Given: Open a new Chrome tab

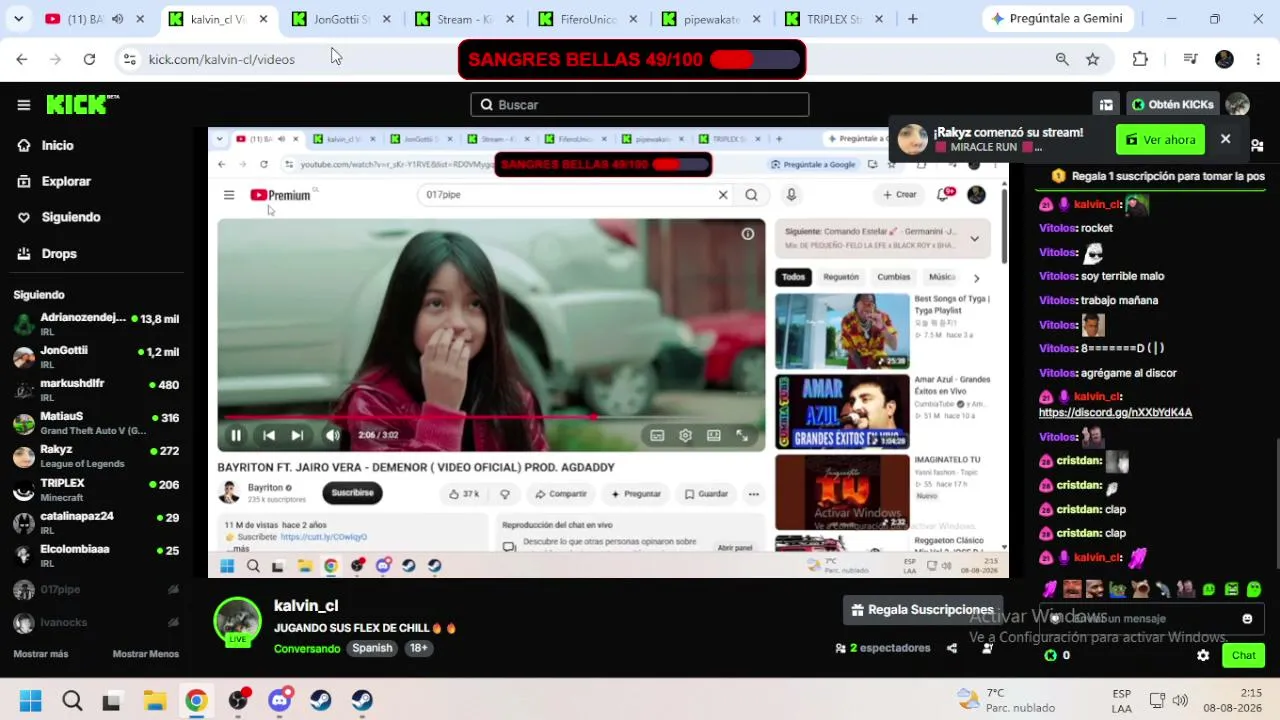Looking at the screenshot, I should click(x=912, y=19).
